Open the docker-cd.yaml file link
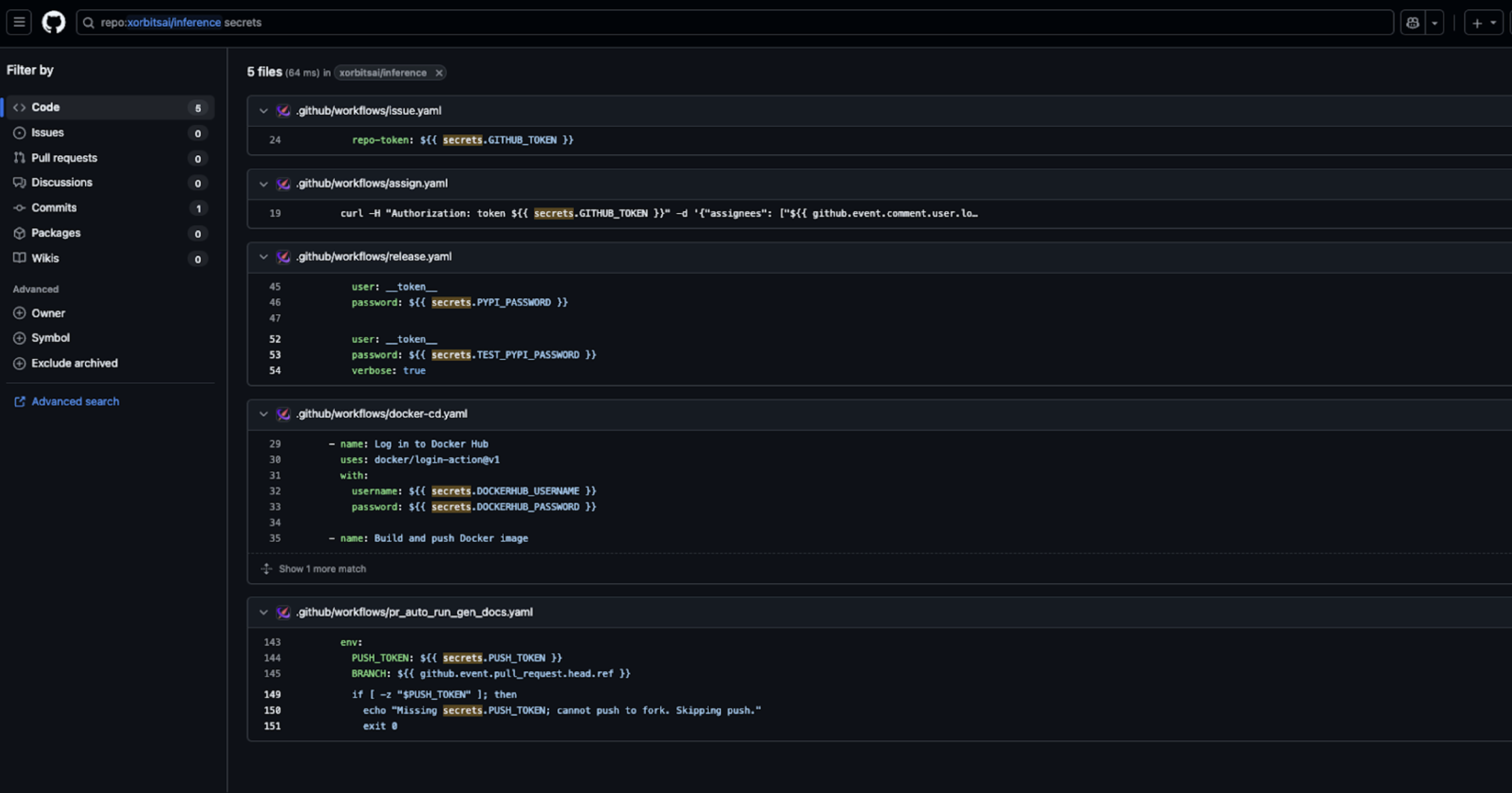1512x793 pixels. [382, 414]
